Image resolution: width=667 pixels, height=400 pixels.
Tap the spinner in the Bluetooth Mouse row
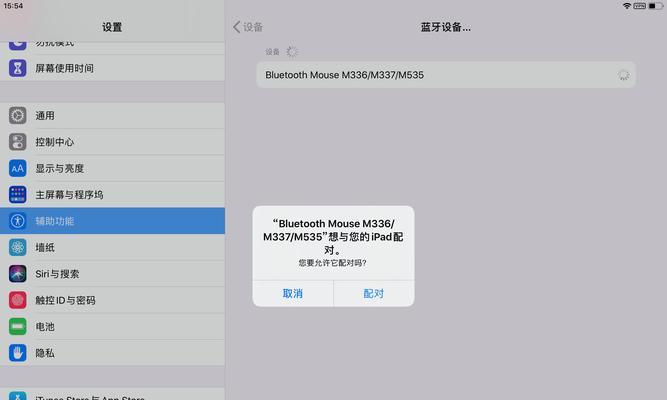pos(623,75)
